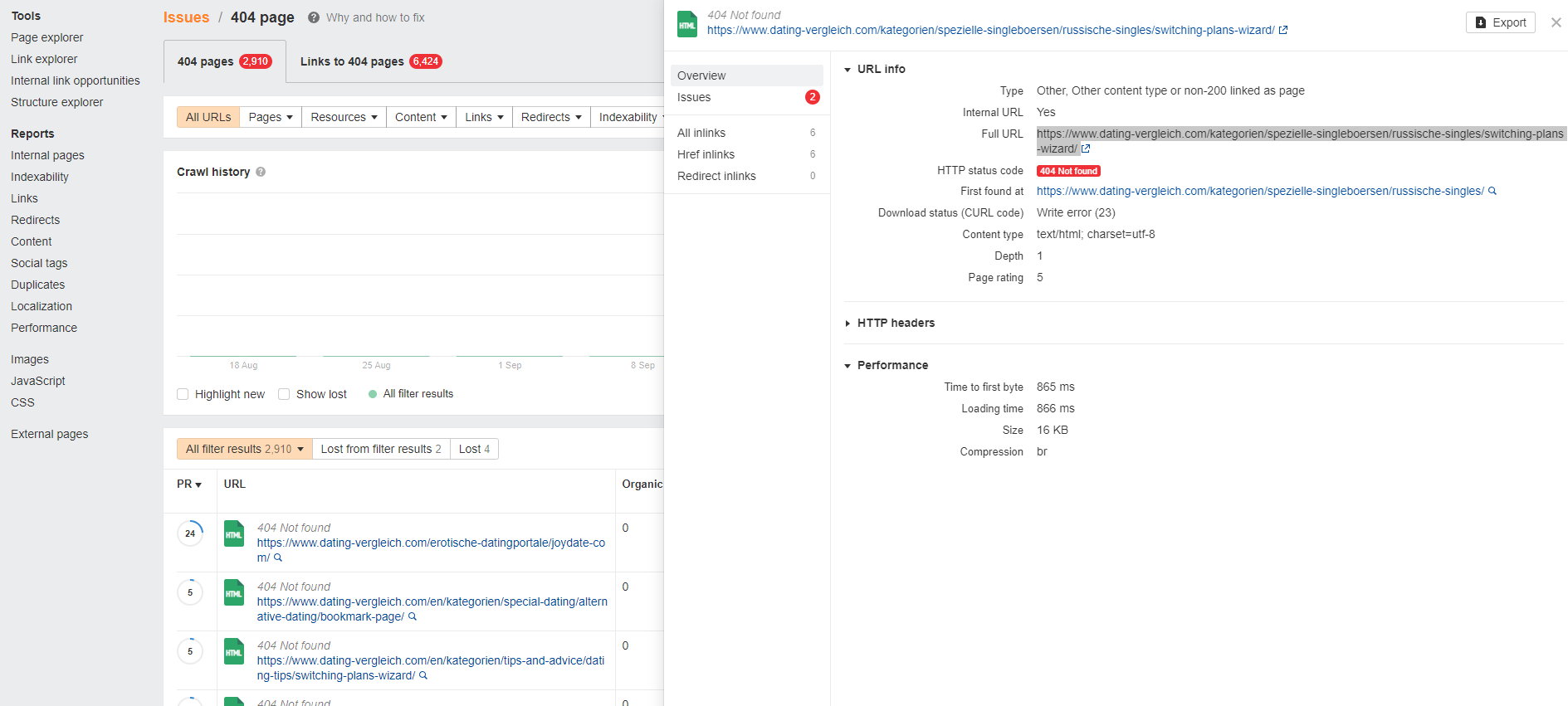Open the Performance report in the sidebar
1568x706 pixels.
click(44, 328)
